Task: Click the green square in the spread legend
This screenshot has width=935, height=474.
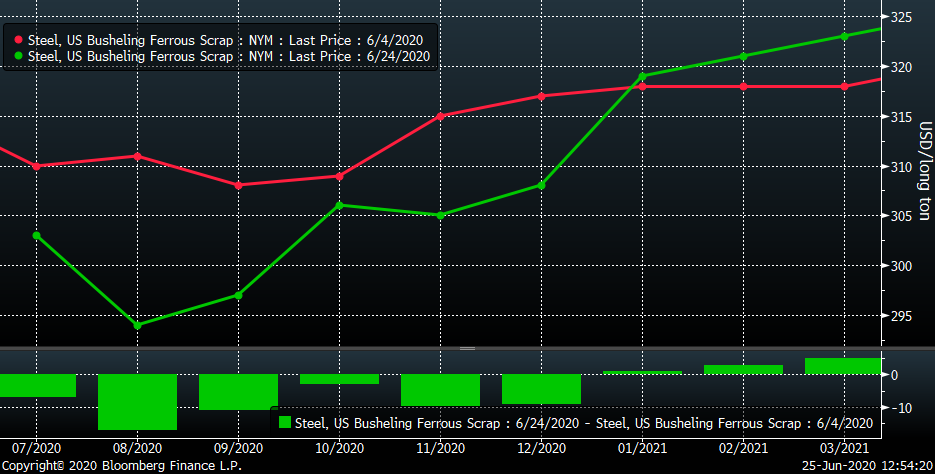Action: coord(286,423)
